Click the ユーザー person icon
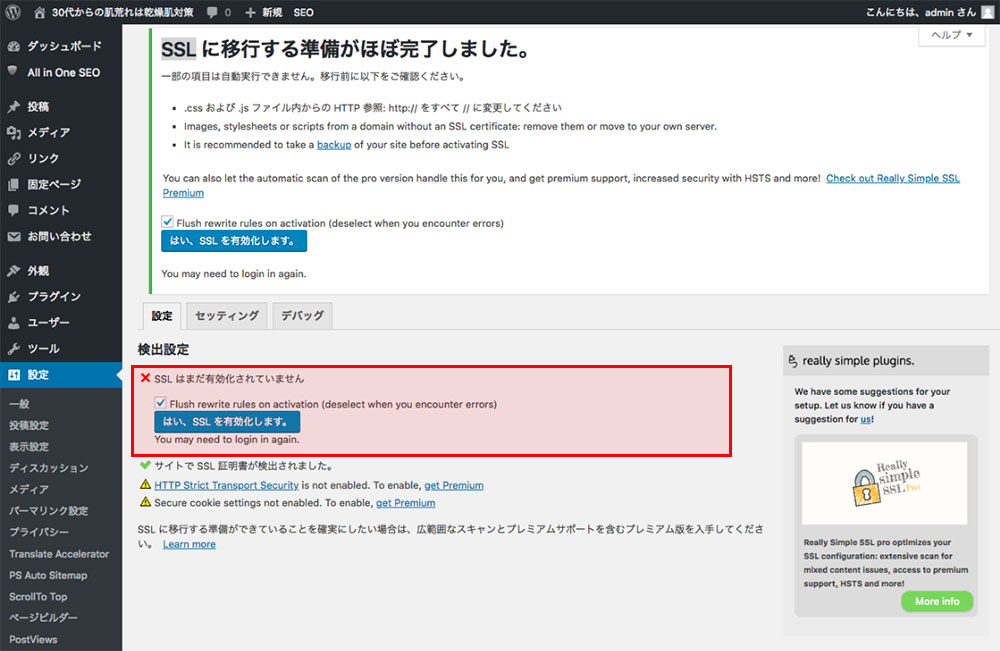This screenshot has width=1000, height=651. click(x=13, y=323)
